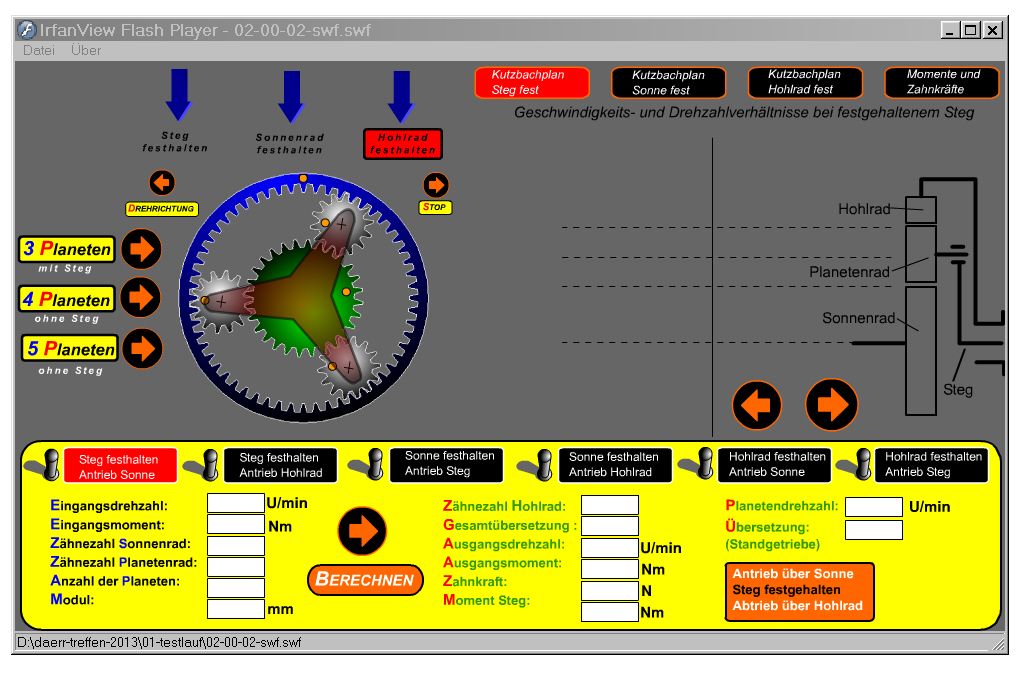The height and width of the screenshot is (678, 1027).
Task: Click the Zähnezahl Hohlrad input field
Action: pyautogui.click(x=610, y=506)
